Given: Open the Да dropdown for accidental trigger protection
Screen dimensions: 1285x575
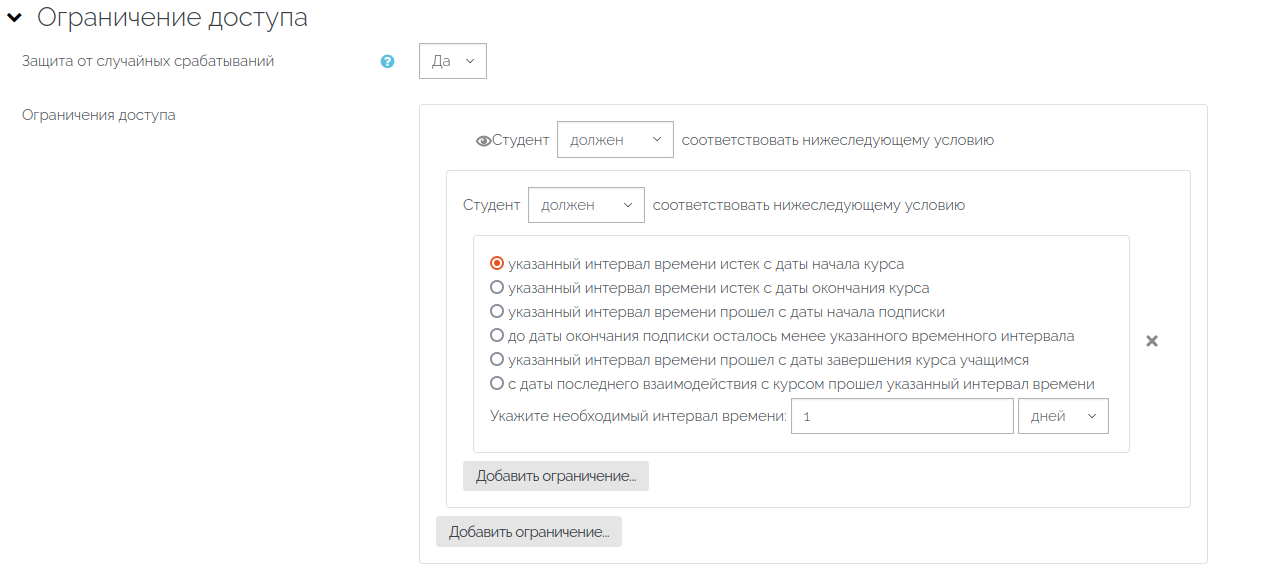Looking at the screenshot, I should [453, 61].
